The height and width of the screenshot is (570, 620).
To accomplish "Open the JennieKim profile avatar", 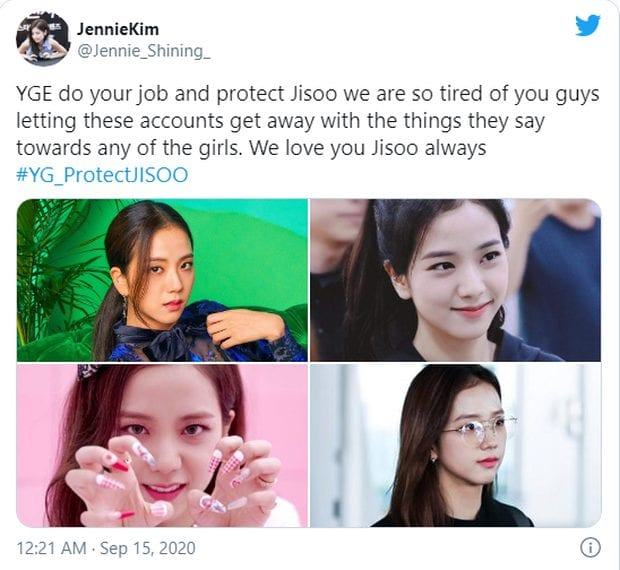I will coord(43,40).
